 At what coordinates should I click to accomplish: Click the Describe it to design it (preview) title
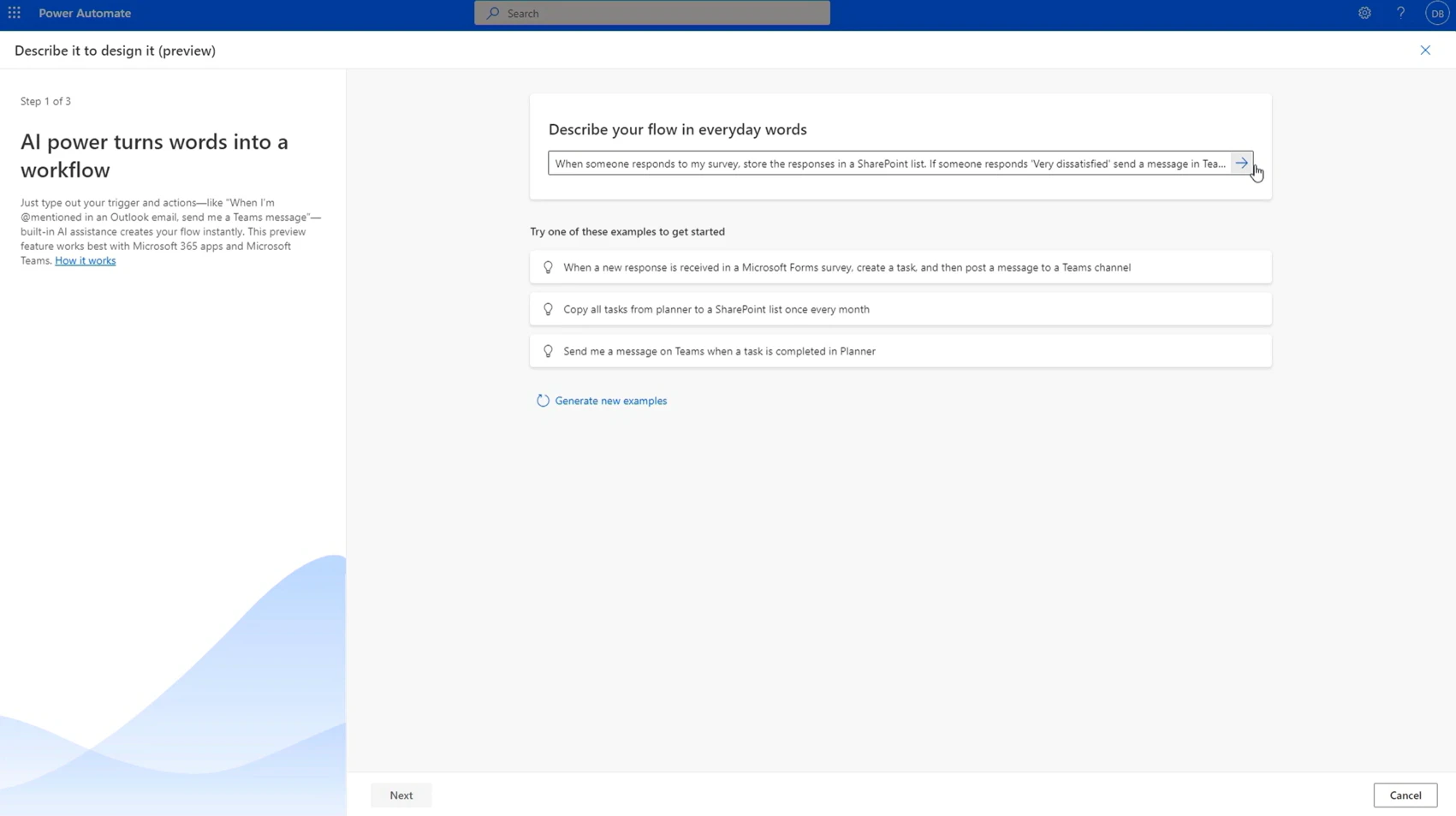click(115, 51)
